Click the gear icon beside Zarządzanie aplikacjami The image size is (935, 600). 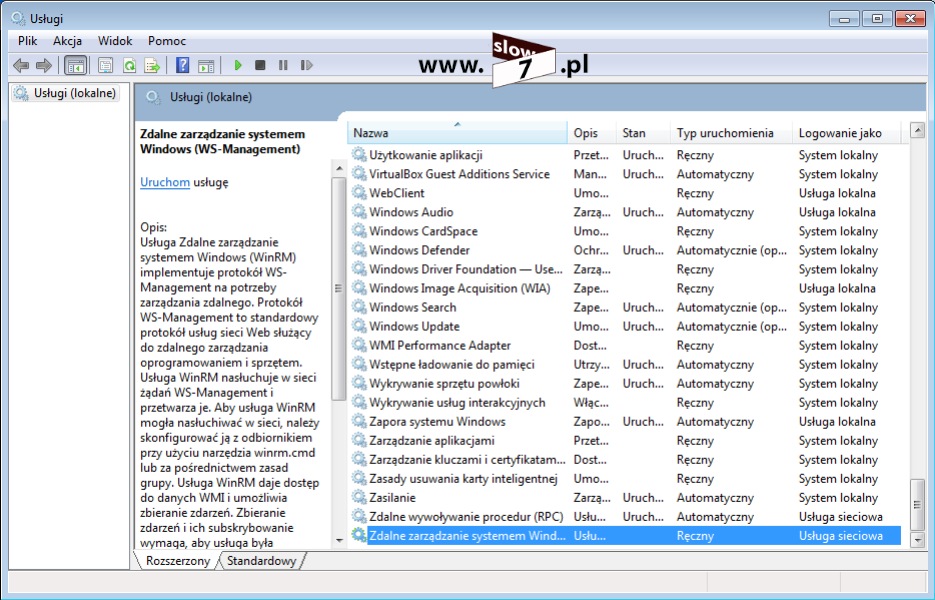click(x=358, y=440)
